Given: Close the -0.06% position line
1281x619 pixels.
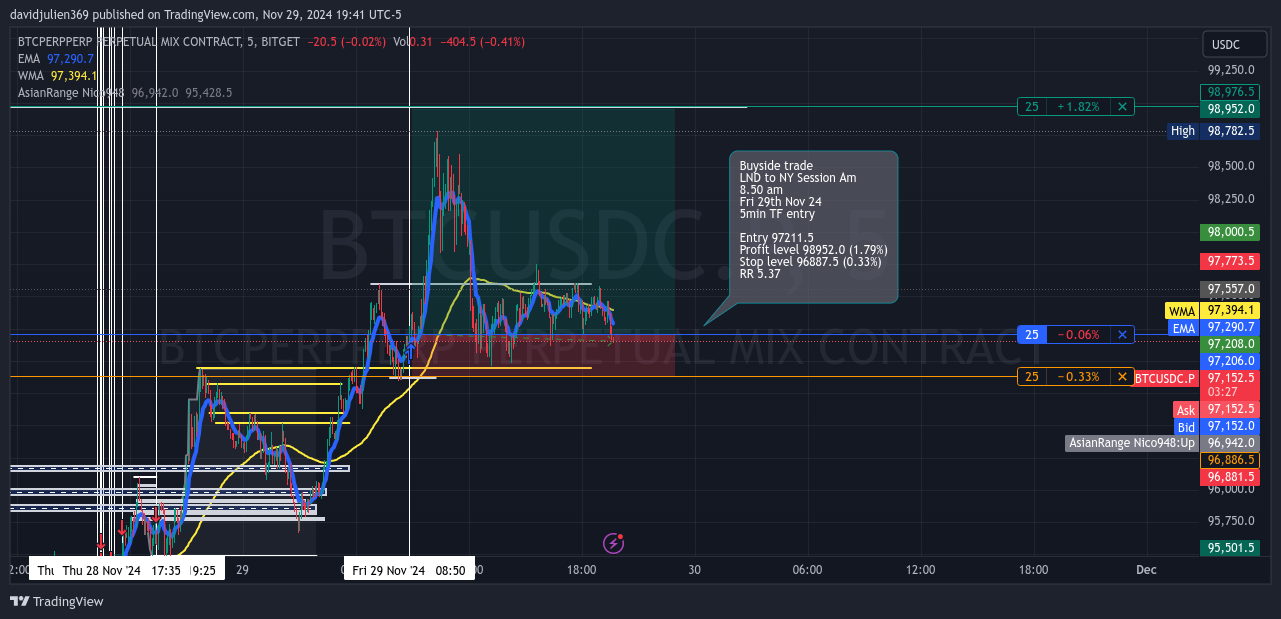Looking at the screenshot, I should [1122, 335].
